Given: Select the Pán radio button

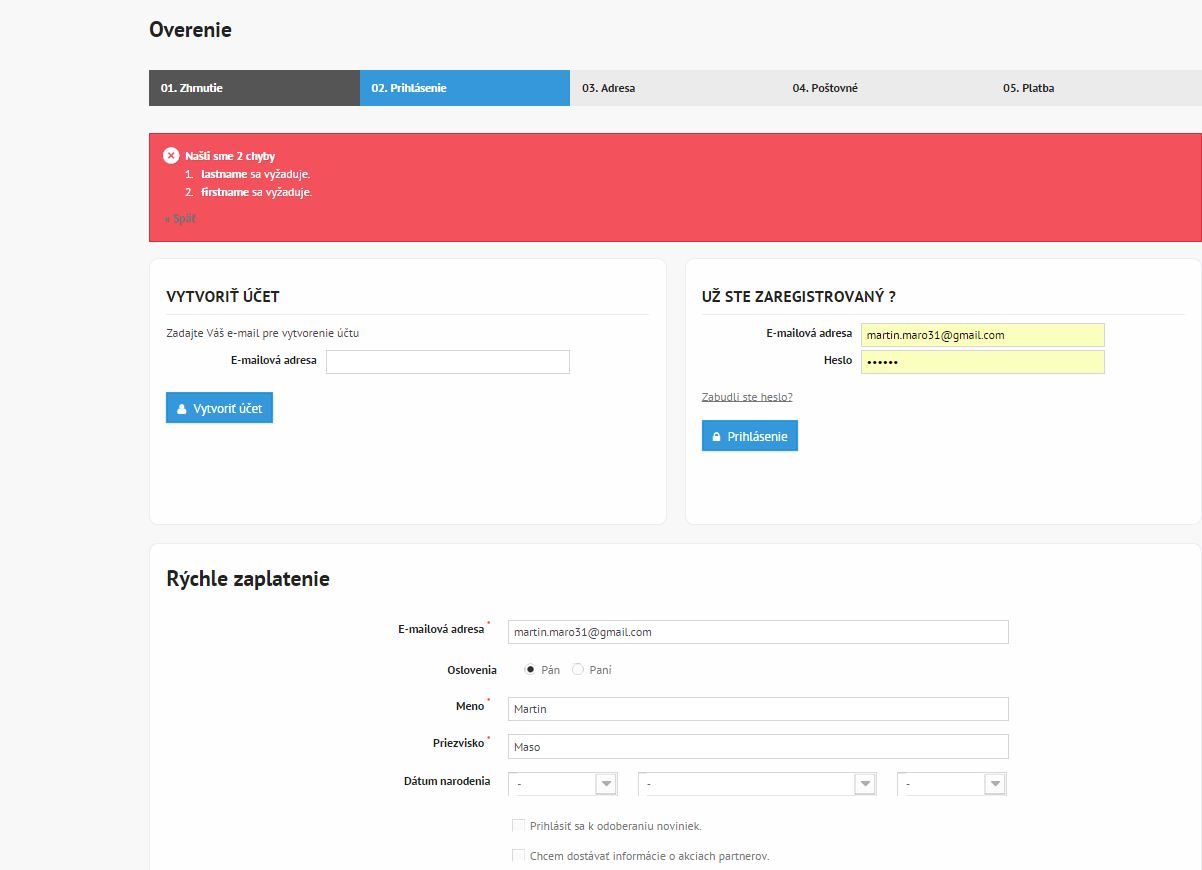Looking at the screenshot, I should (x=530, y=670).
